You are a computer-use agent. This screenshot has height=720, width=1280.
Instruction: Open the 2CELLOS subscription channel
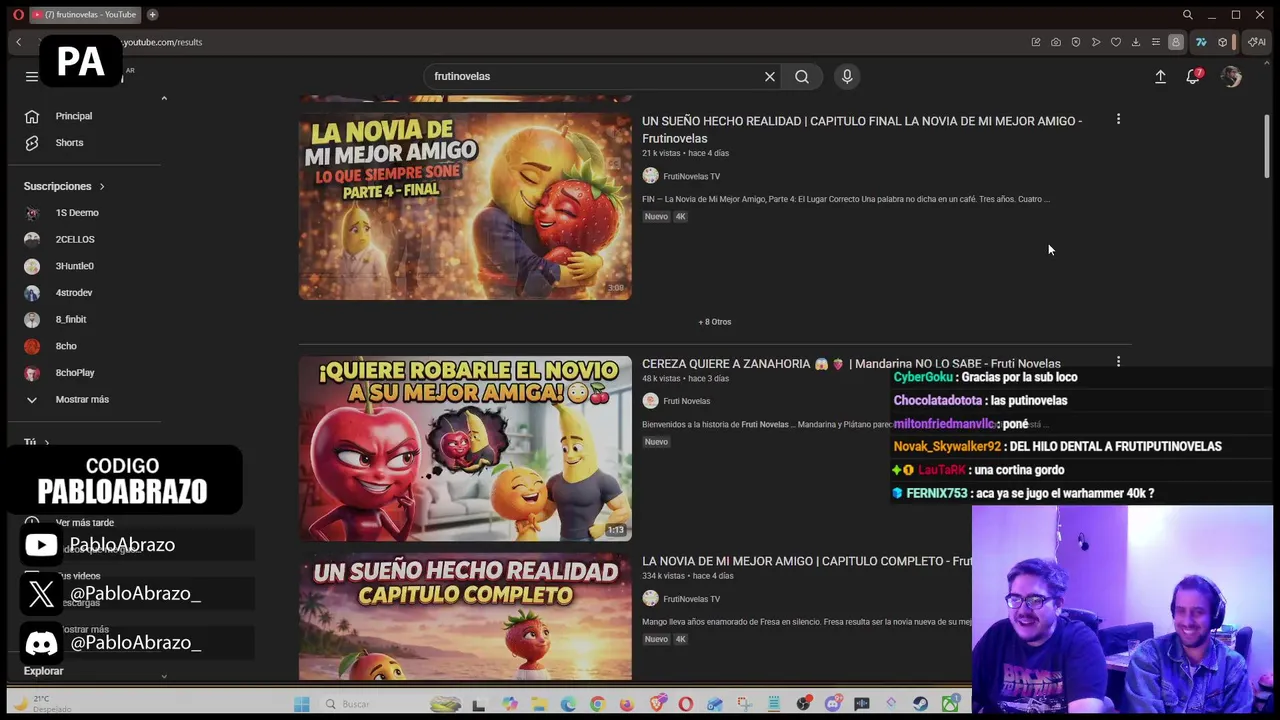75,239
